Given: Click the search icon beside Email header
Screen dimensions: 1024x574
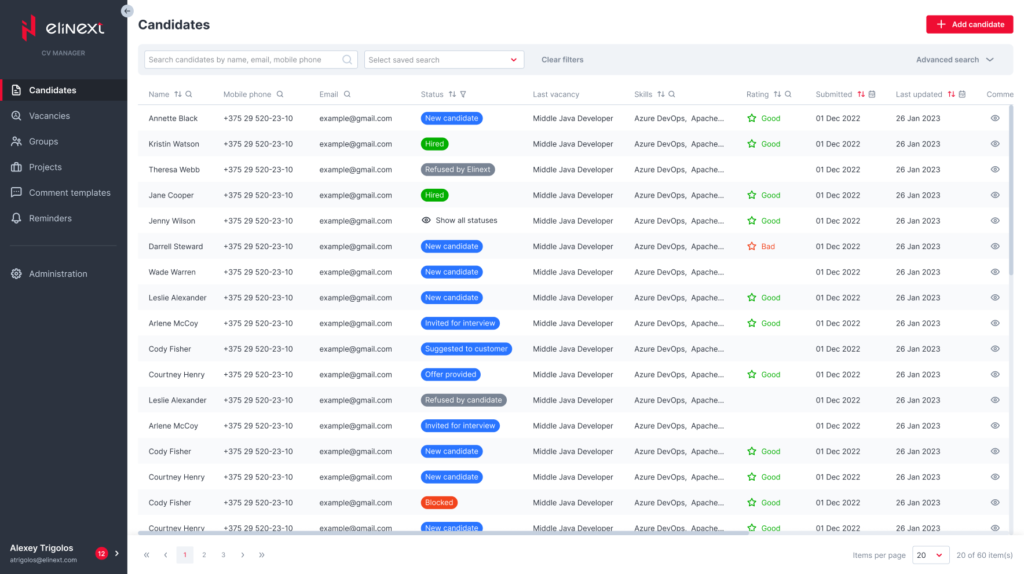Looking at the screenshot, I should point(347,94).
